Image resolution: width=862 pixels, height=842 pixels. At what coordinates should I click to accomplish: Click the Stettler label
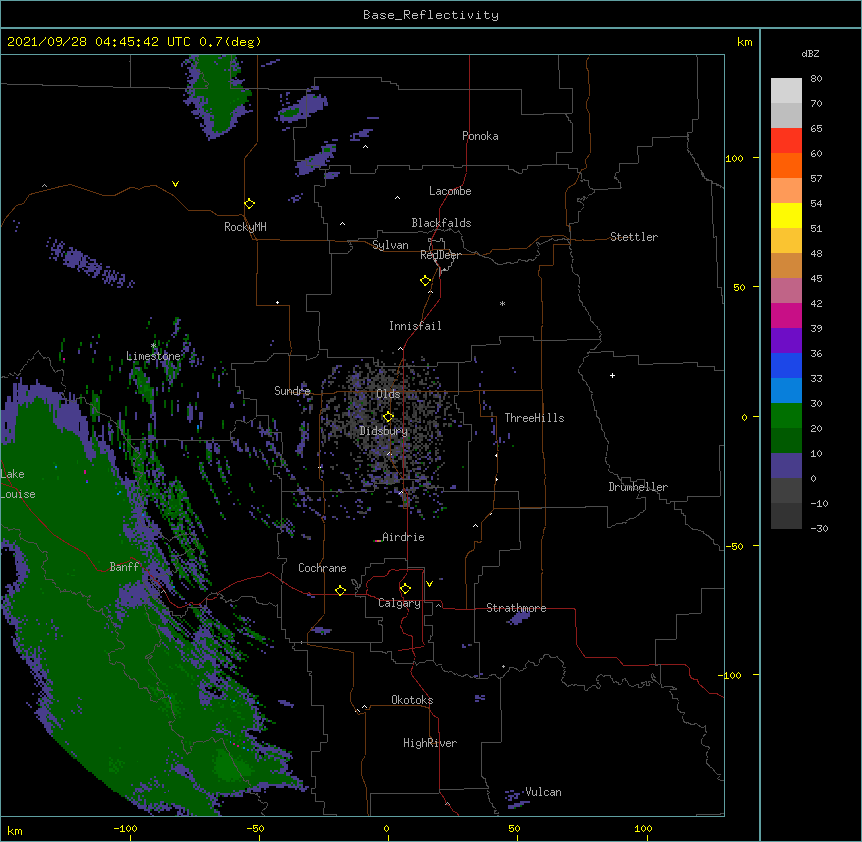(x=634, y=237)
